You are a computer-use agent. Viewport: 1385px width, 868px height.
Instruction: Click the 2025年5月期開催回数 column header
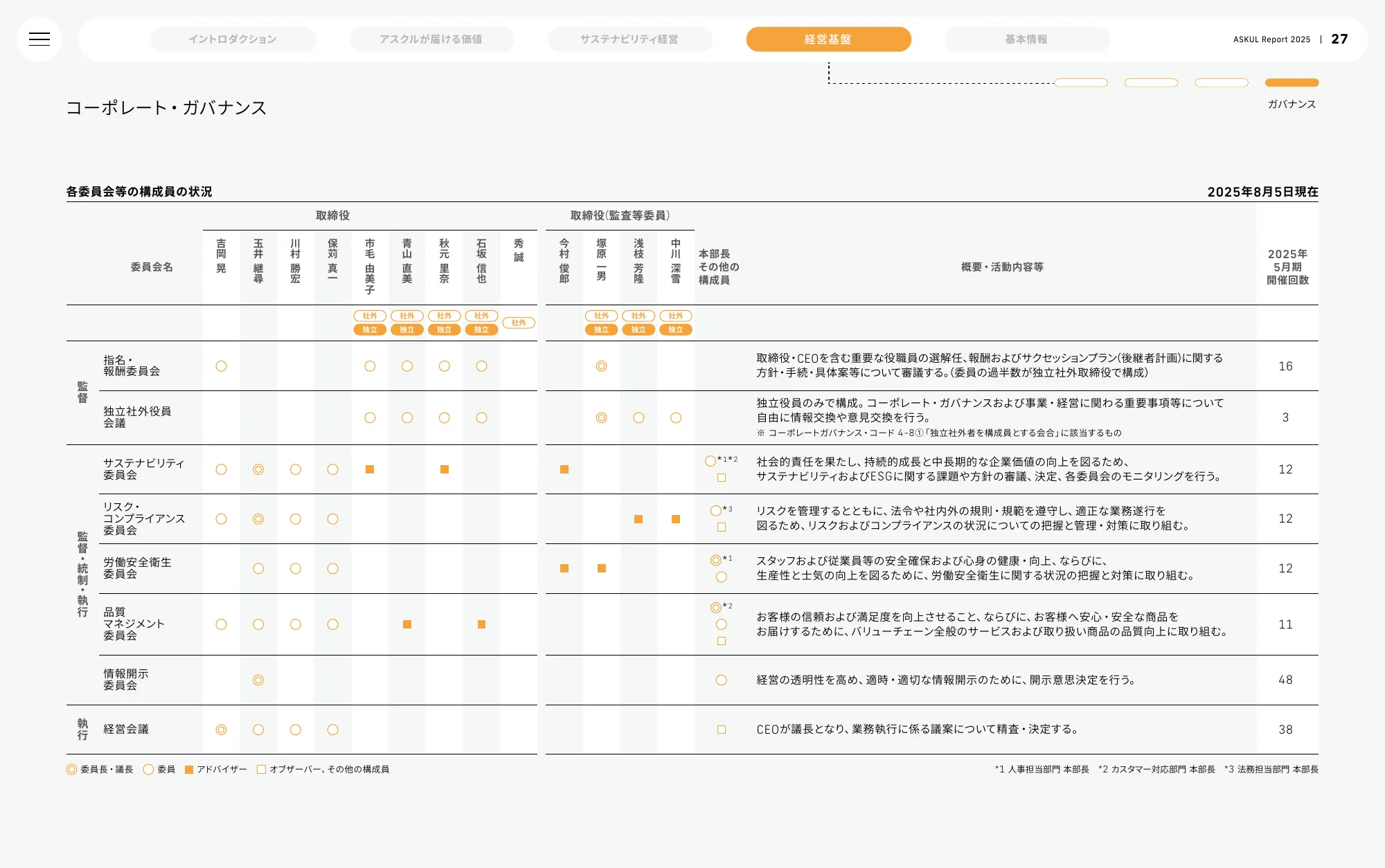pyautogui.click(x=1287, y=267)
